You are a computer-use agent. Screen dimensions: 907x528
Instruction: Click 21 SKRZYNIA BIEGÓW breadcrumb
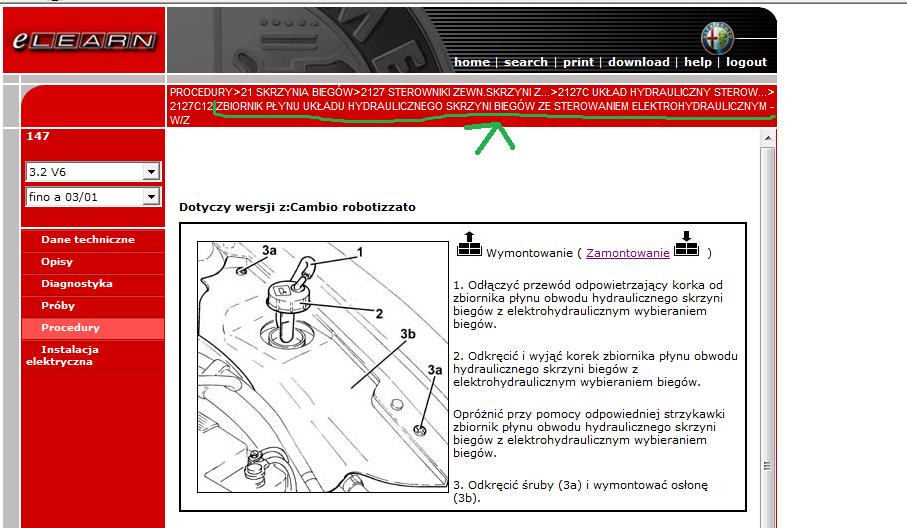pos(297,92)
